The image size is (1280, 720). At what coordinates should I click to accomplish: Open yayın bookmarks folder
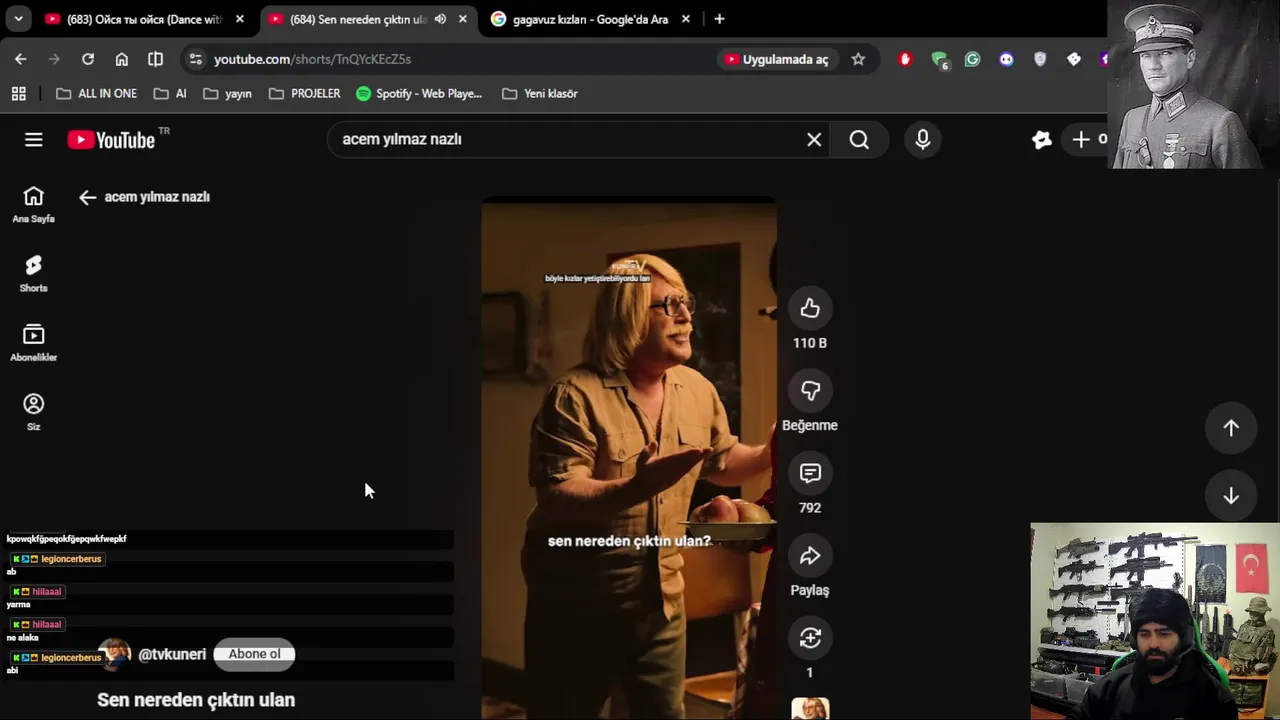coord(227,93)
